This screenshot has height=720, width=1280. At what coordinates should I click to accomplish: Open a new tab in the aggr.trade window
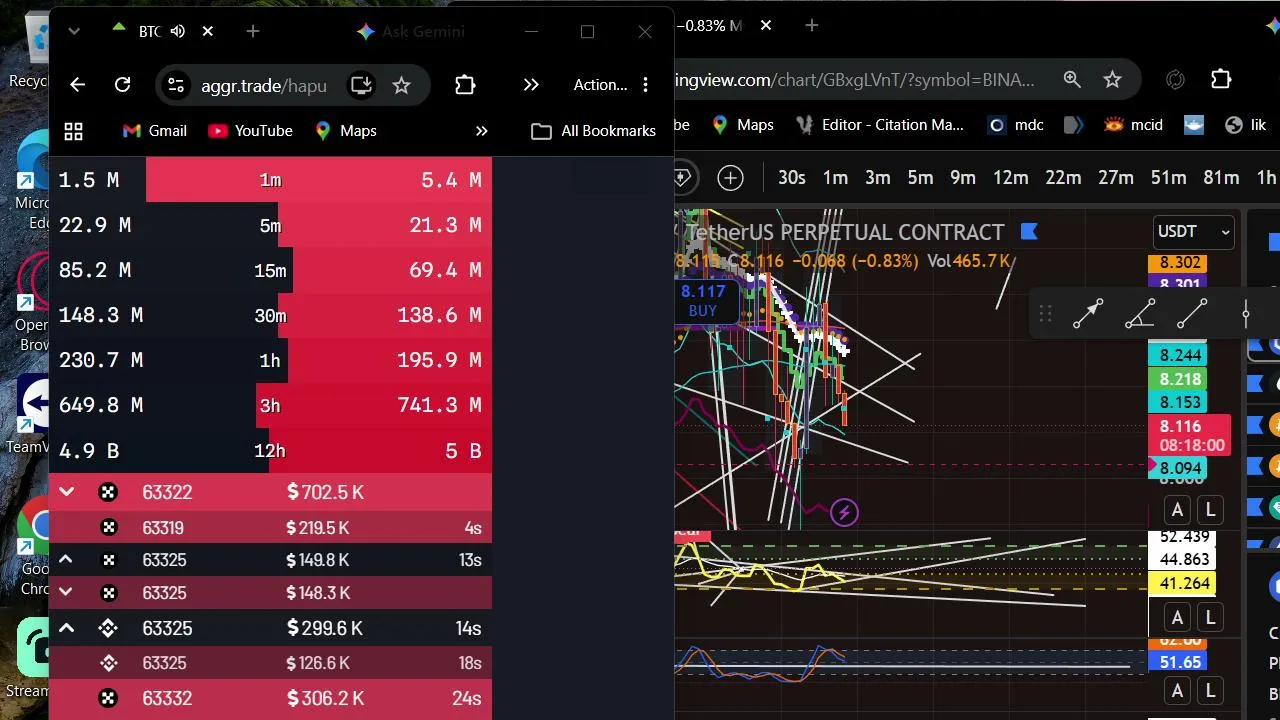[x=252, y=32]
